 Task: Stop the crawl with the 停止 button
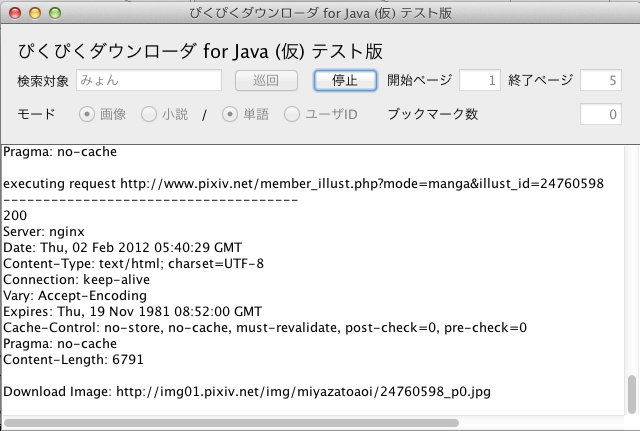pos(345,80)
